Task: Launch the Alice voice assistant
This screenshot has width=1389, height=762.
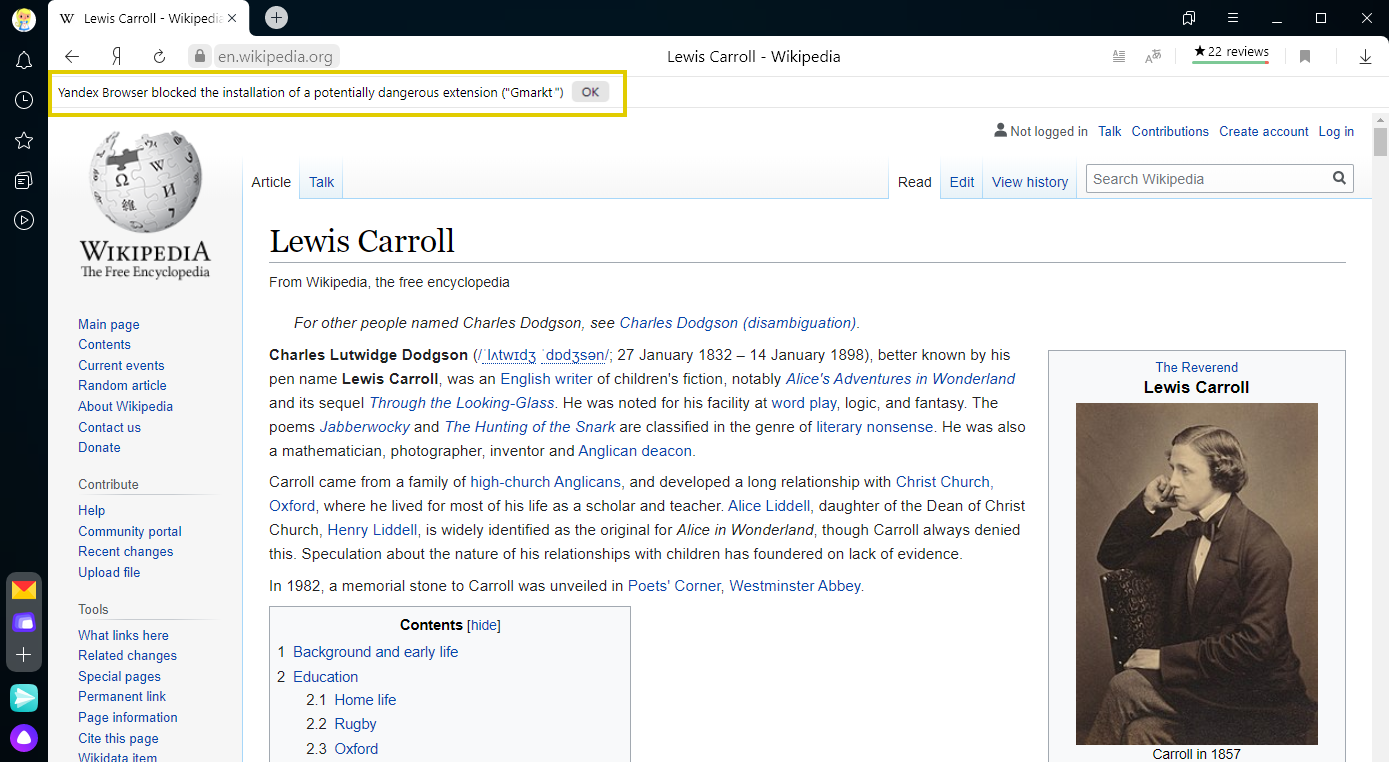Action: (x=24, y=739)
